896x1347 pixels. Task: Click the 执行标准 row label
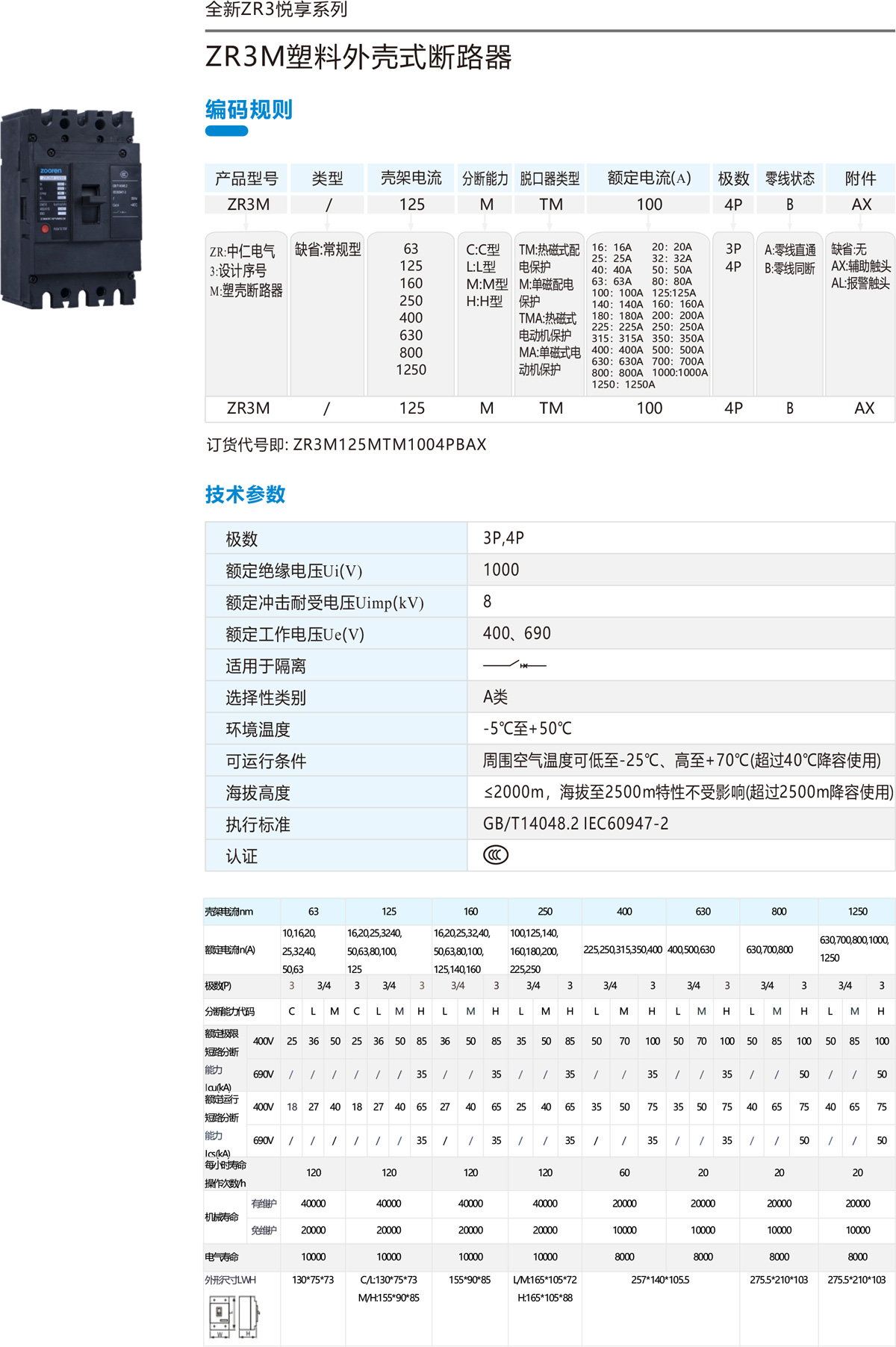point(258,824)
